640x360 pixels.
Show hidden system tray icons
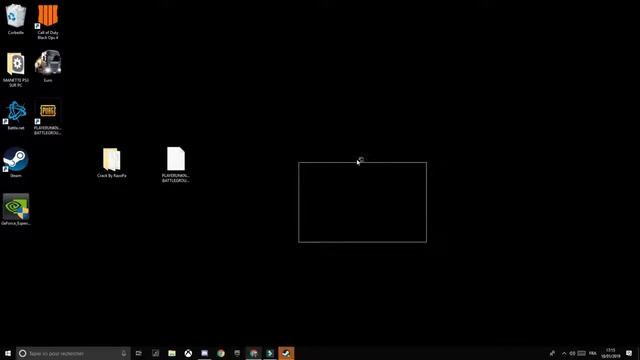(x=564, y=353)
